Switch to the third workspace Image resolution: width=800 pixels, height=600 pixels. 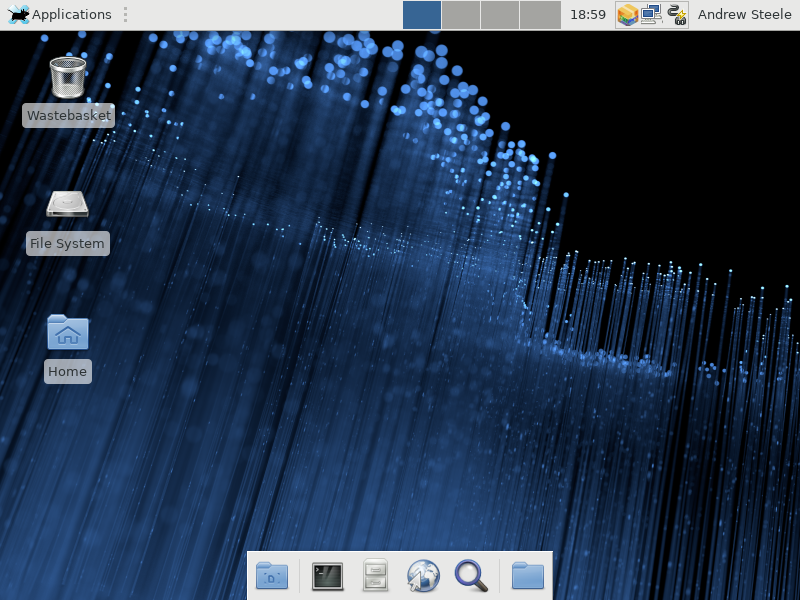click(x=500, y=15)
